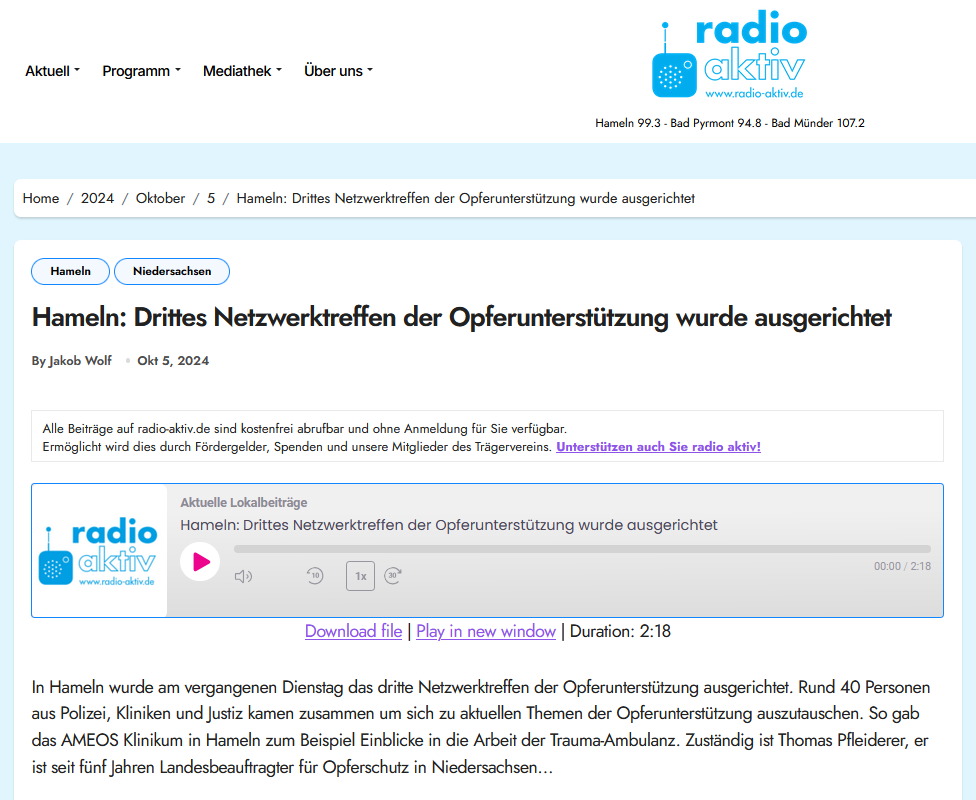
Task: Click the Aktuelle Lokalbeiträge podcast title
Action: (x=243, y=502)
